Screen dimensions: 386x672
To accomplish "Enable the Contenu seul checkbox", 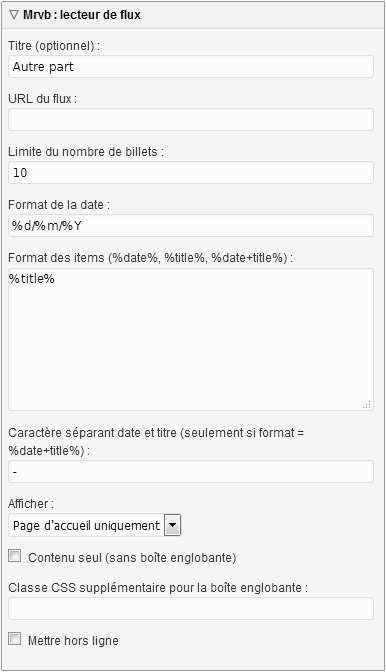I will click(15, 556).
